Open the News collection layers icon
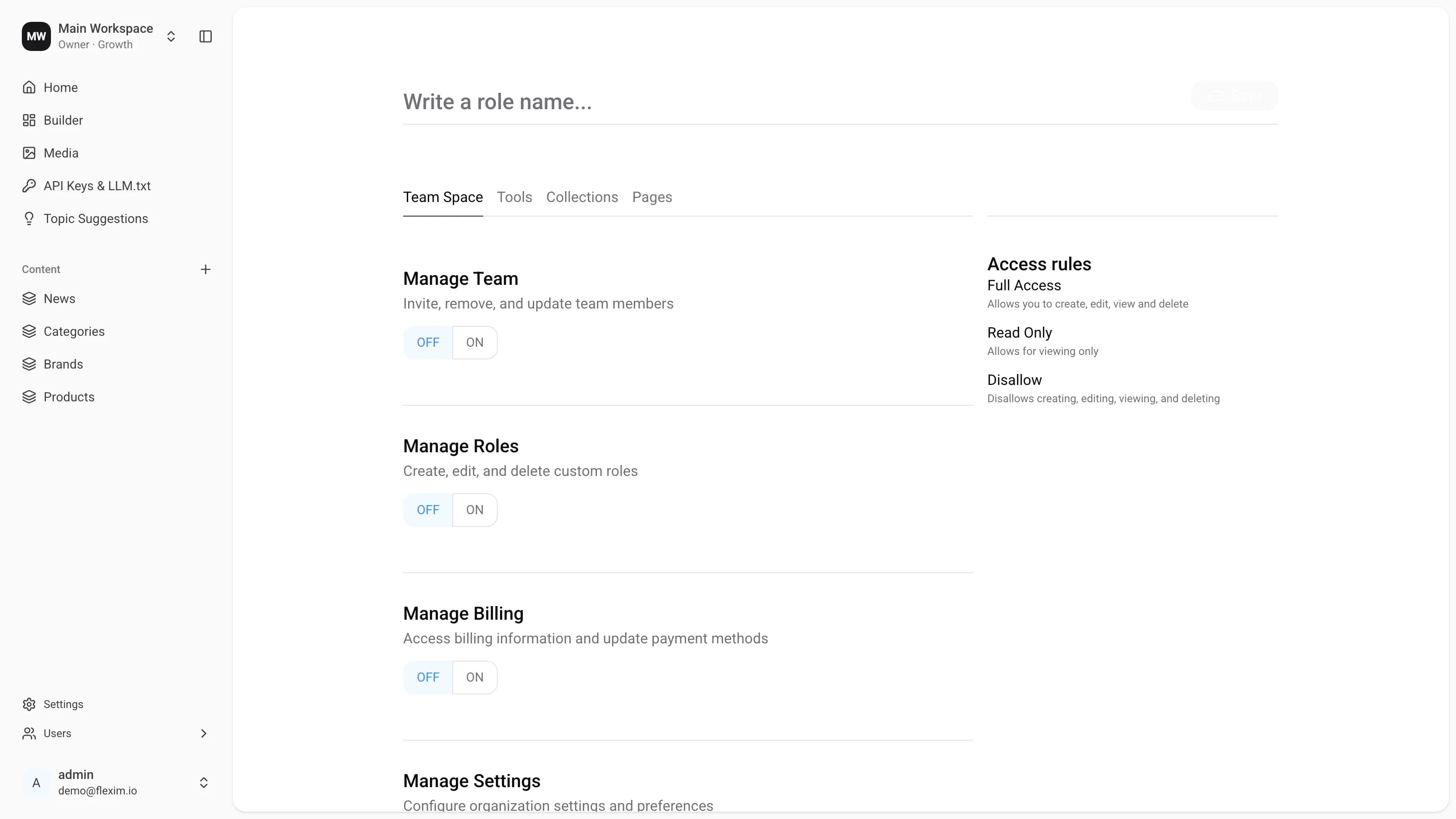The image size is (1456, 819). [29, 299]
